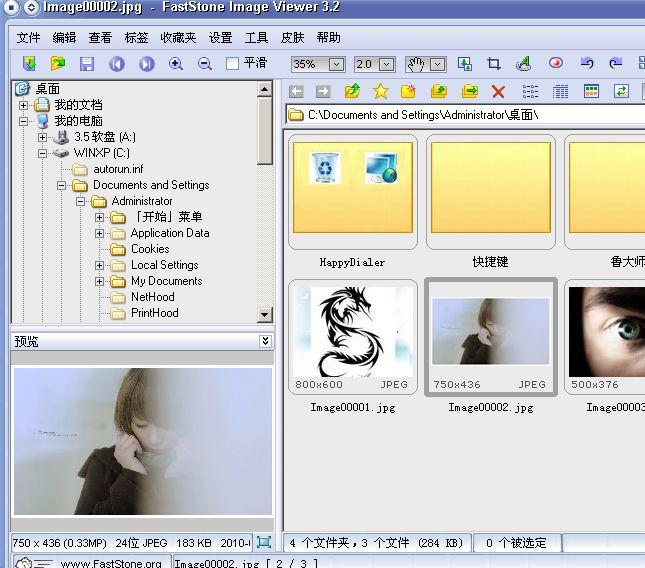The height and width of the screenshot is (568, 645).
Task: Collapse the 预览 preview panel chevron
Action: (265, 341)
